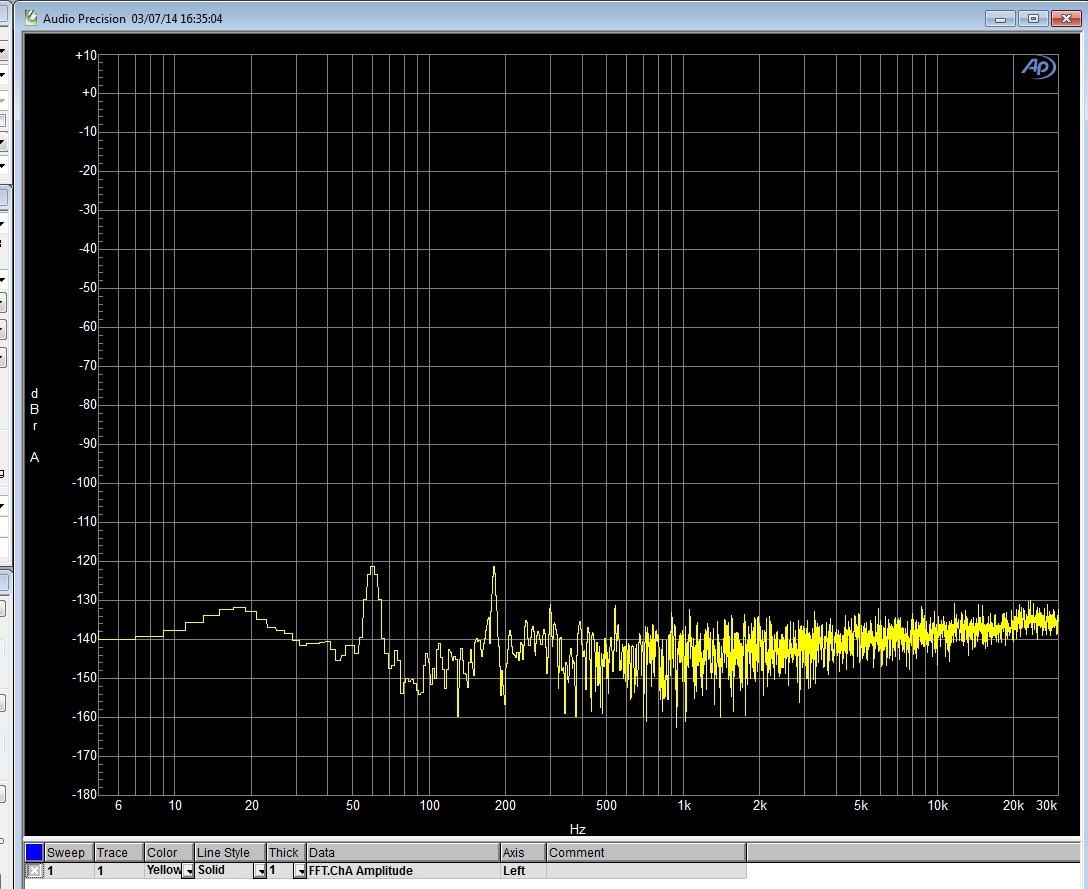Viewport: 1088px width, 889px height.
Task: Click the Trace column header
Action: (x=119, y=852)
